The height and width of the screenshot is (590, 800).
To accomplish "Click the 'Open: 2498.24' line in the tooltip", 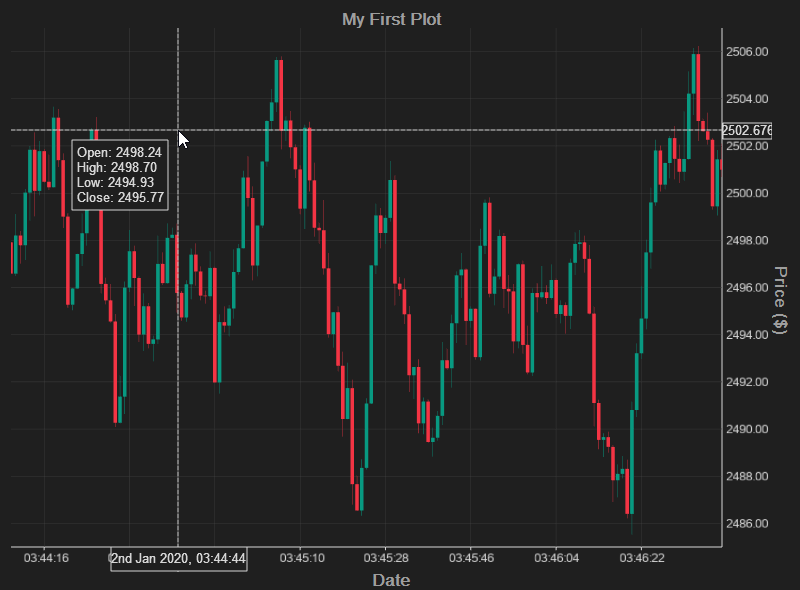I will (x=119, y=153).
